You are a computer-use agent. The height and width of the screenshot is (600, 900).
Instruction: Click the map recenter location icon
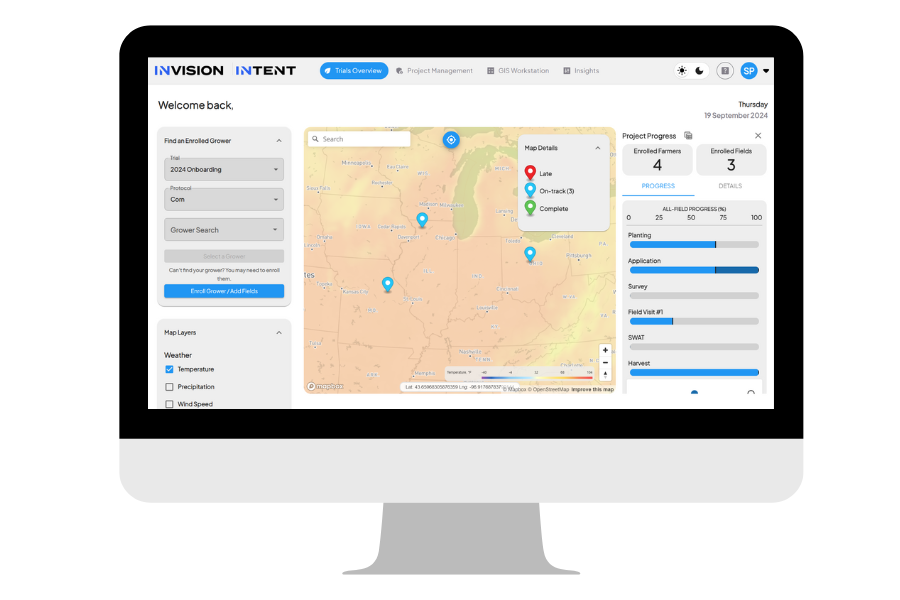[x=451, y=140]
